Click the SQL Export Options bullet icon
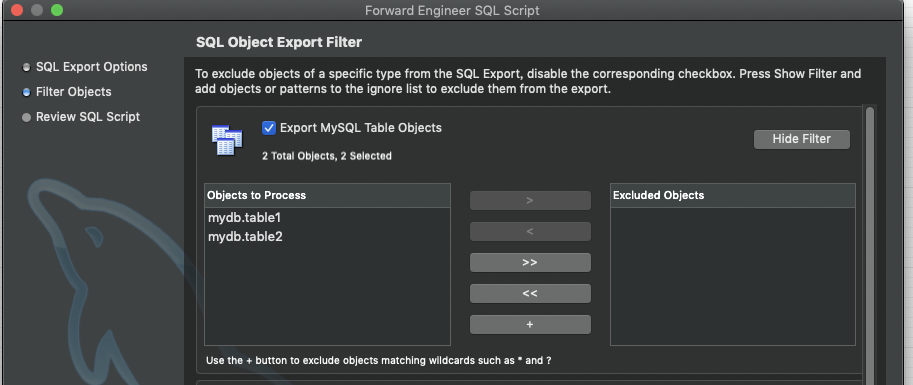Viewport: 913px width, 385px height. (x=26, y=68)
